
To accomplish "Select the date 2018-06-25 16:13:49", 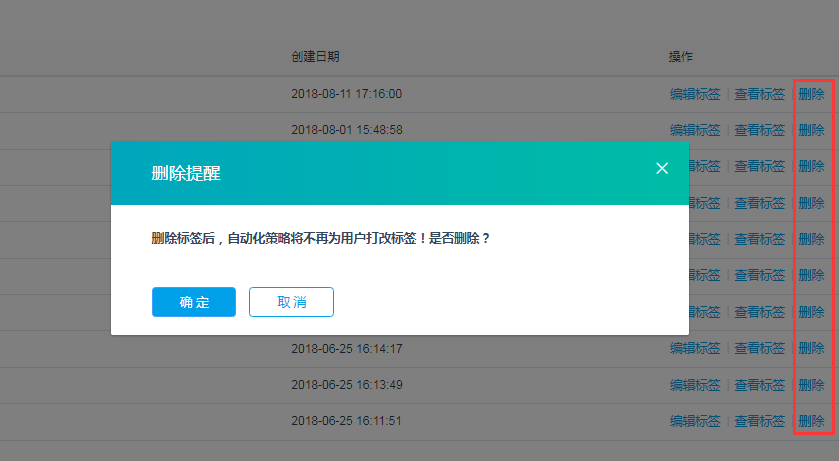I will 347,385.
